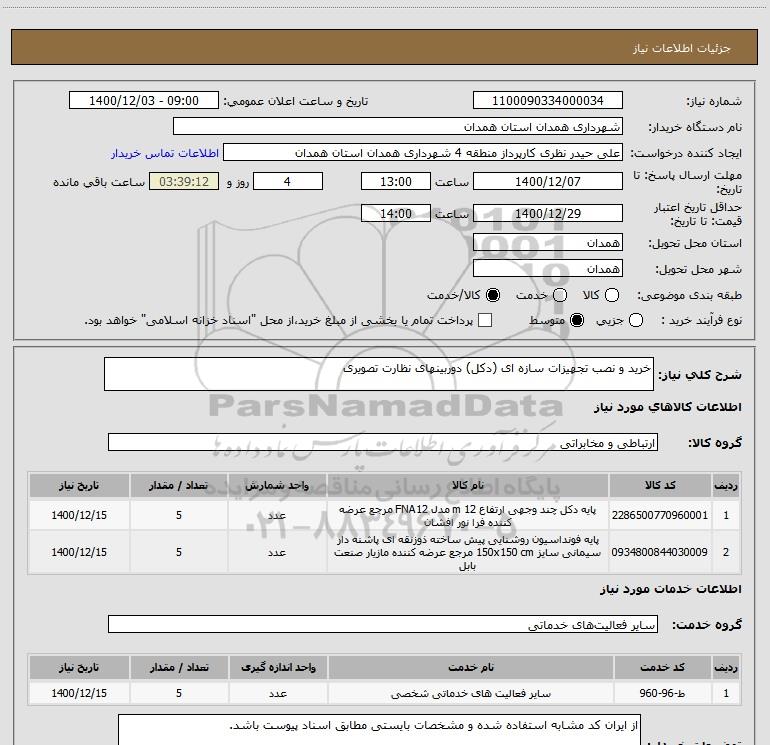Image resolution: width=770 pixels, height=745 pixels.
Task: Click the remaining time countdown 03:39:12
Action: coord(184,182)
